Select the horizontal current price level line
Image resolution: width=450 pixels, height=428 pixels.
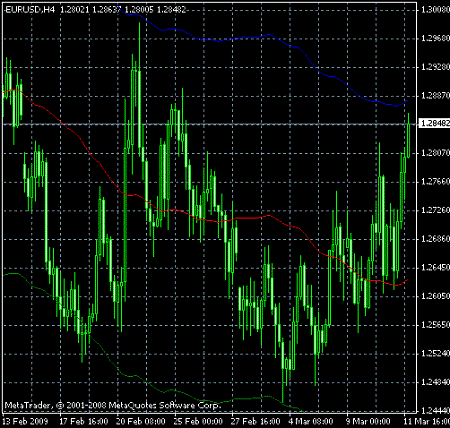tap(210, 124)
